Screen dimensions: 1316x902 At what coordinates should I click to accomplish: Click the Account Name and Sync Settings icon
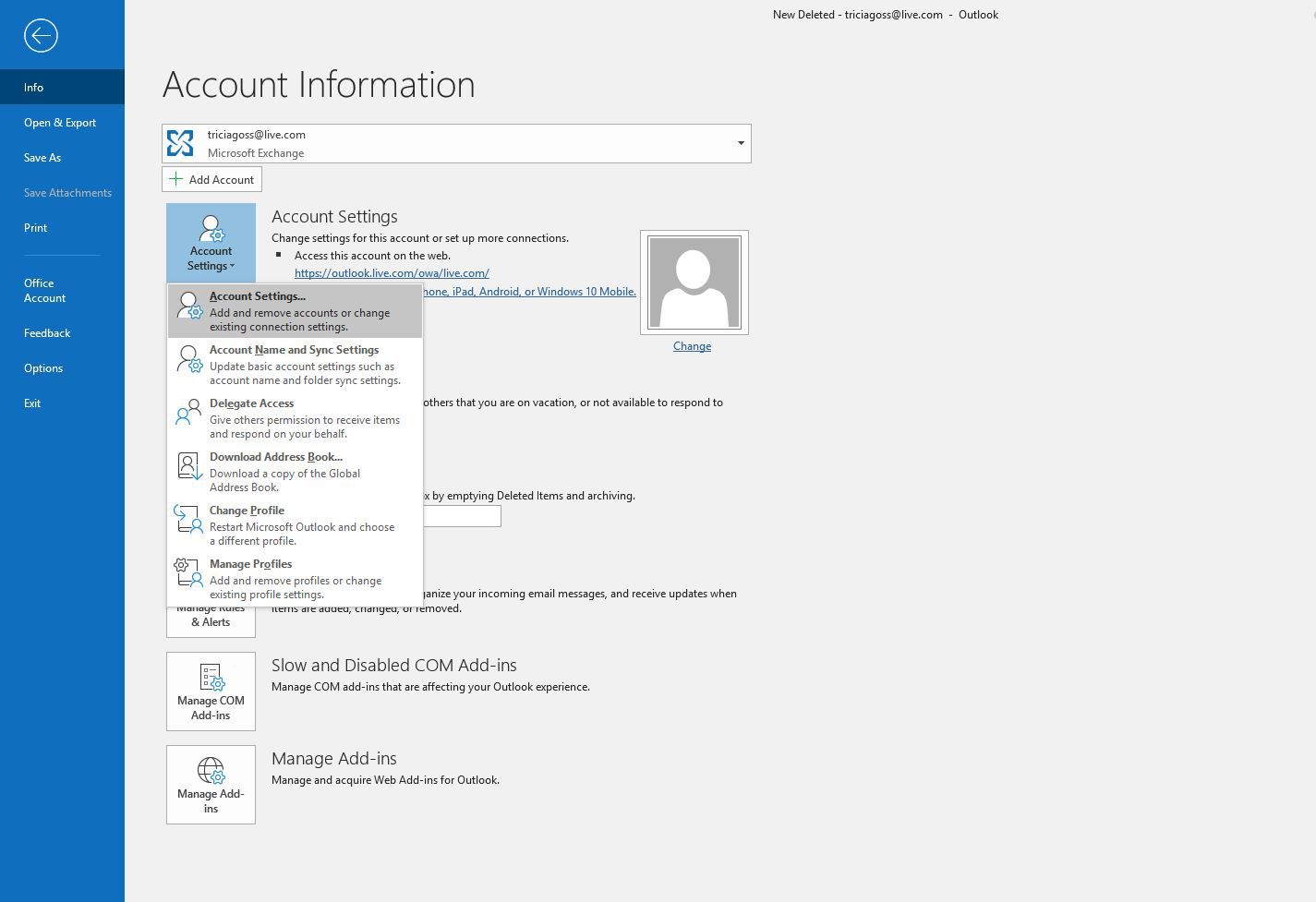188,358
